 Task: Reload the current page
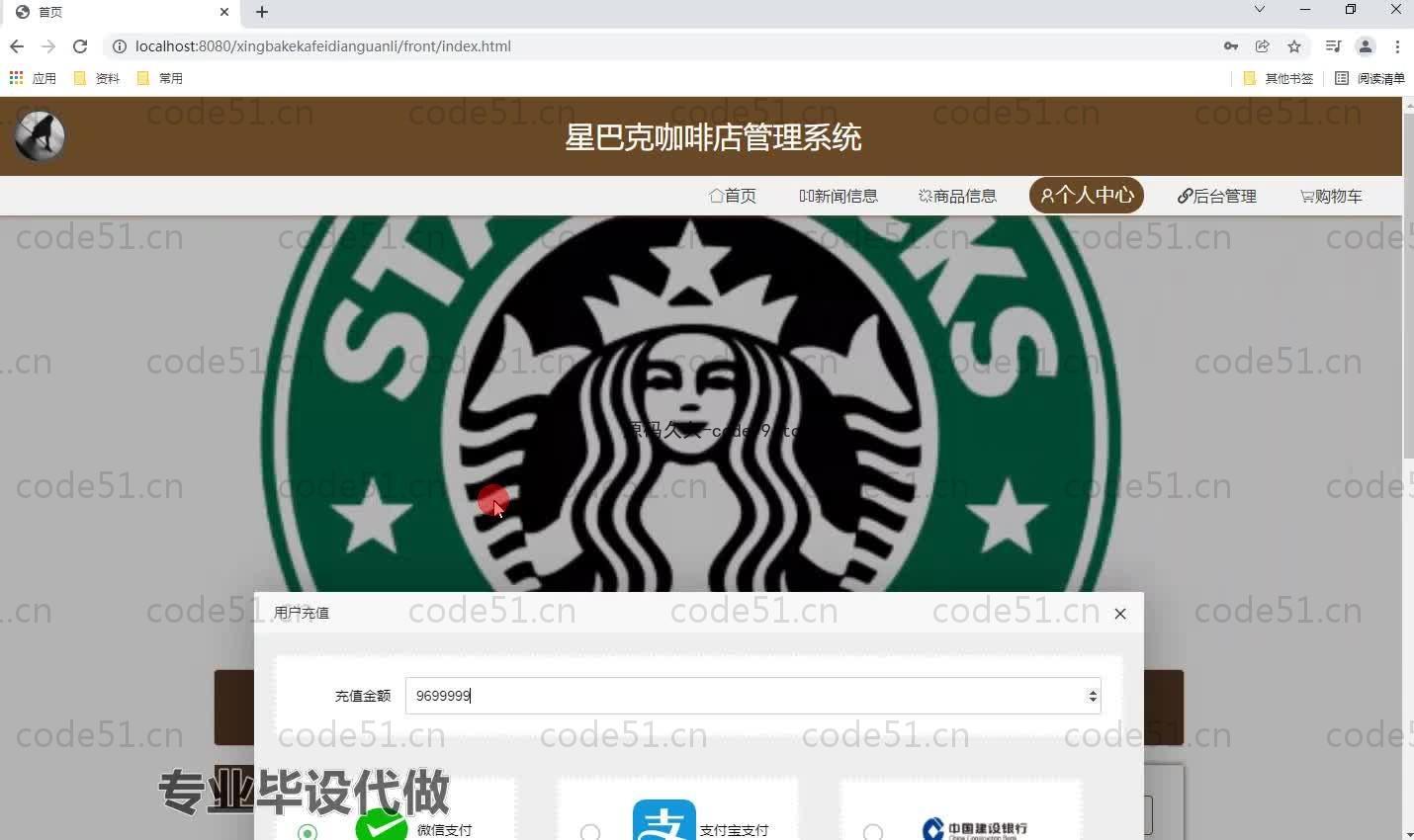(x=80, y=46)
